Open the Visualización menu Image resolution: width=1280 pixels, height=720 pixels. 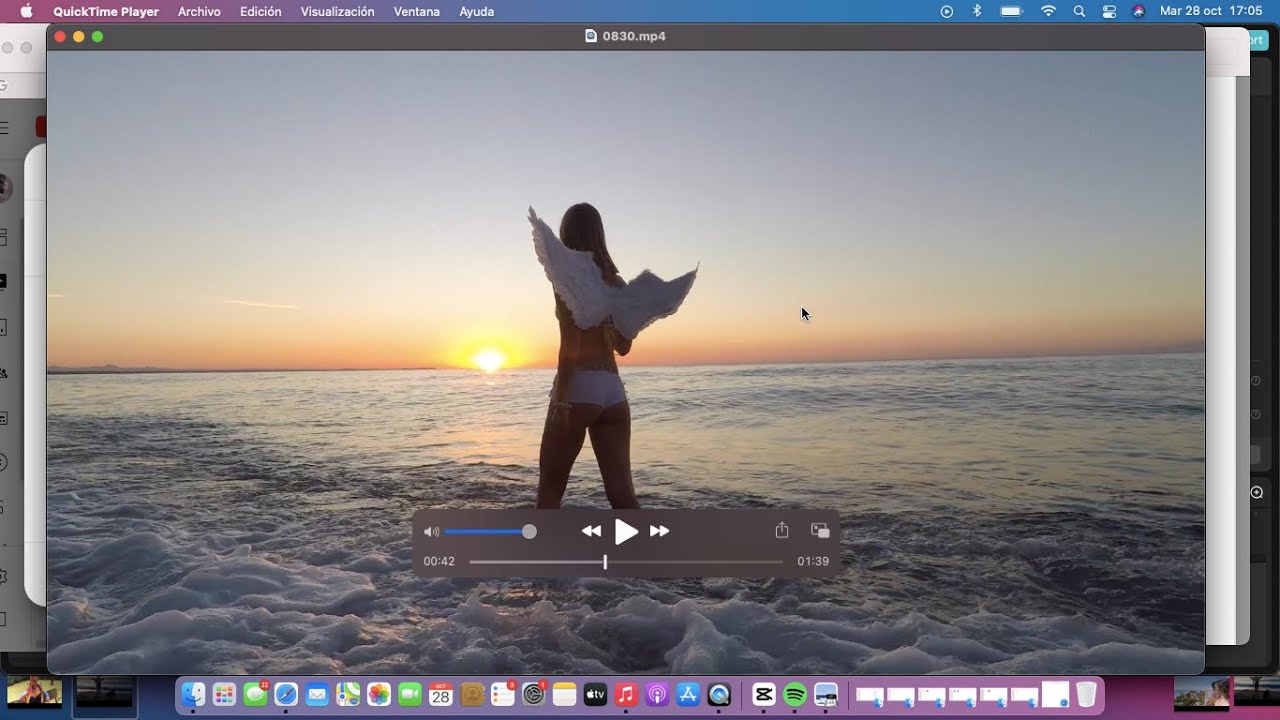pyautogui.click(x=337, y=12)
